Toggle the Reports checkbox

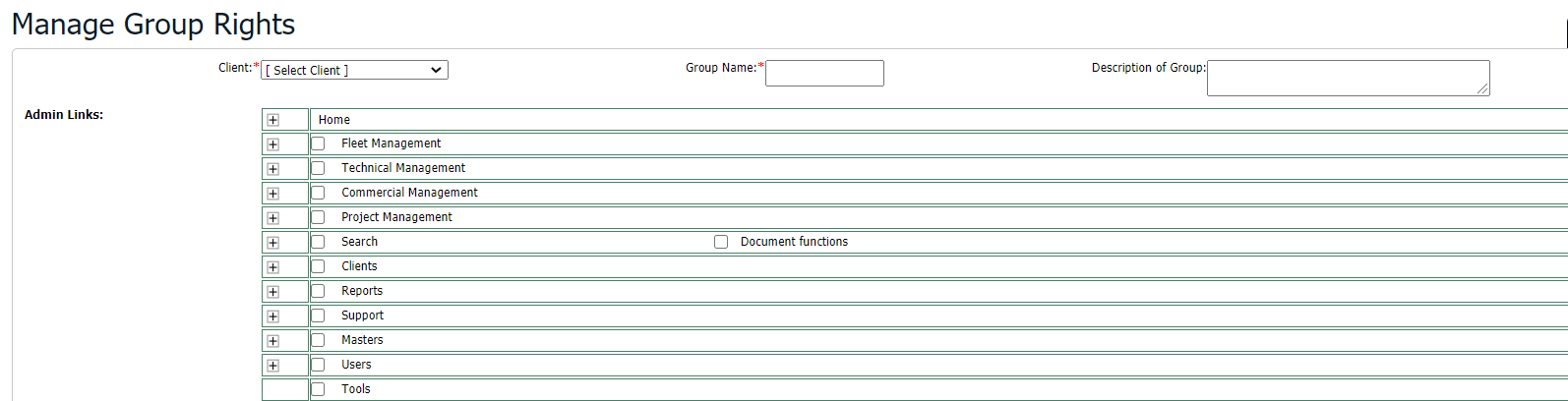click(x=318, y=291)
